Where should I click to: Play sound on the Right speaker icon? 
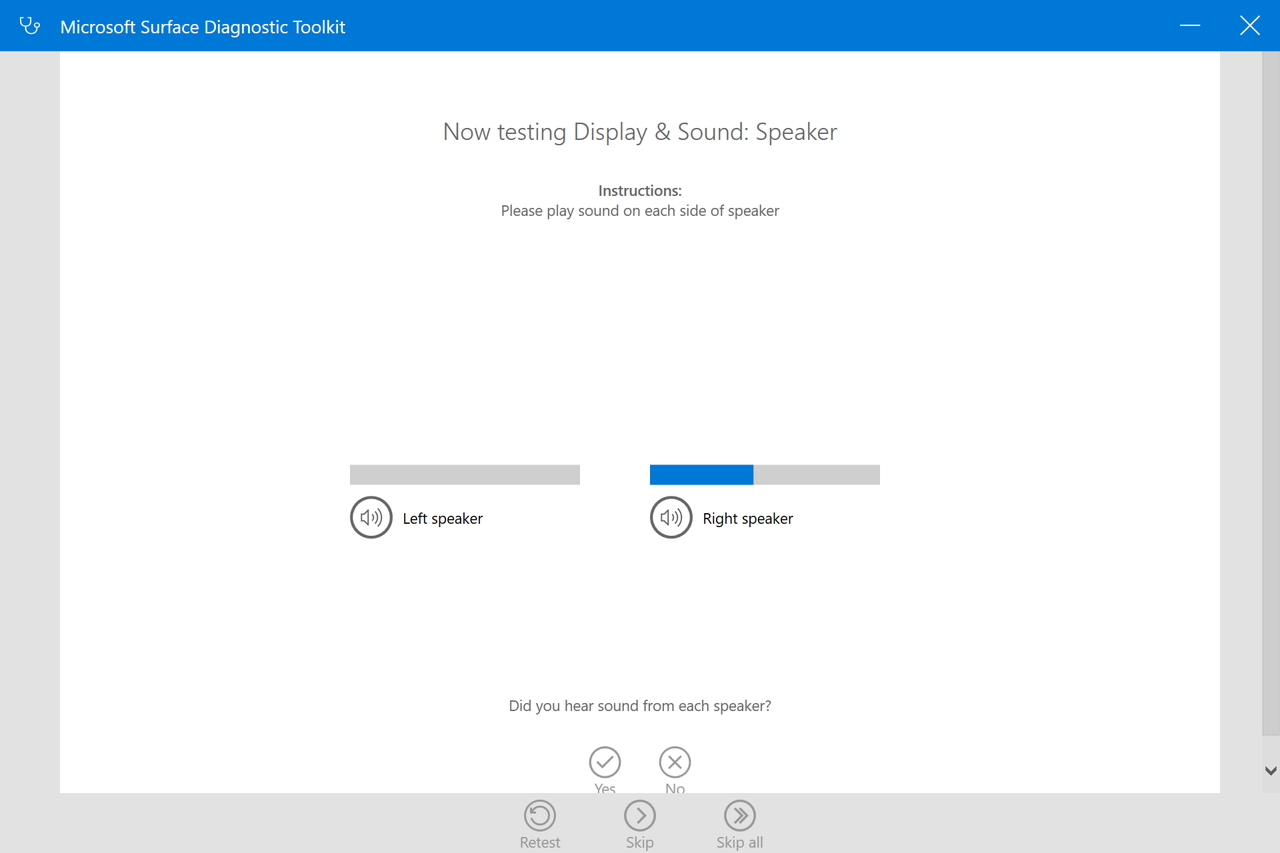tap(671, 518)
